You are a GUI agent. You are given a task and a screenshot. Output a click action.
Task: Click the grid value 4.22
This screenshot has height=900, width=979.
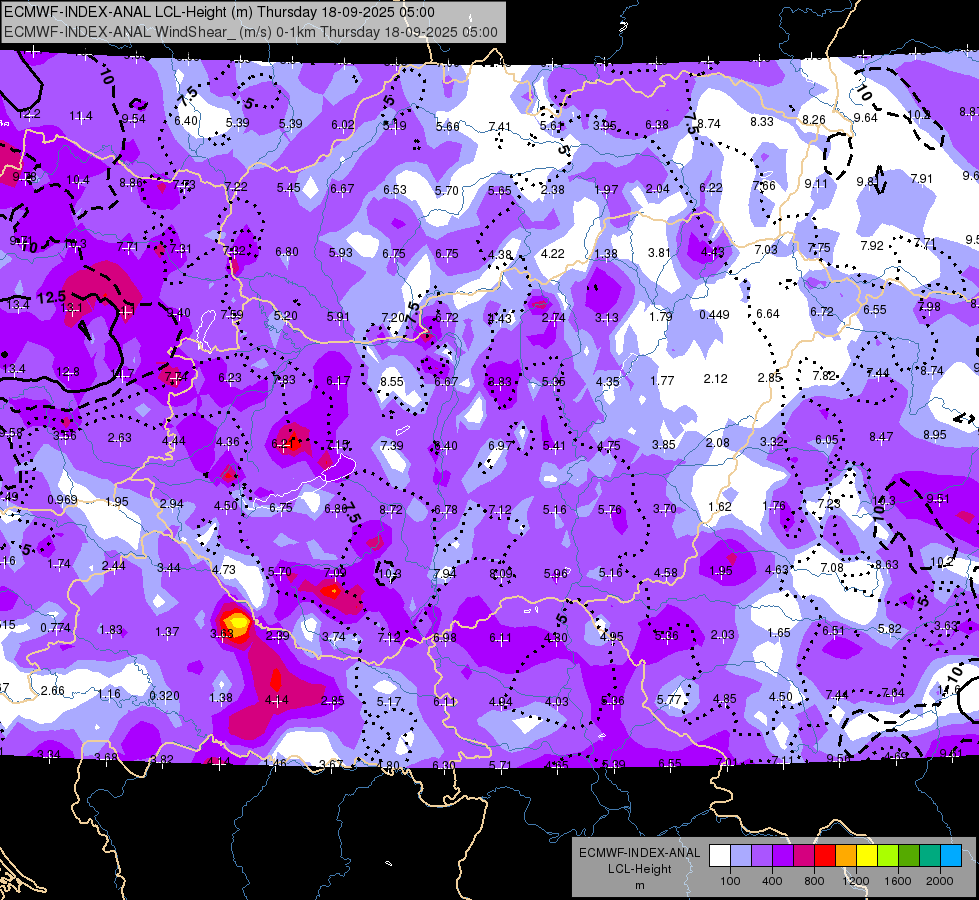point(553,254)
